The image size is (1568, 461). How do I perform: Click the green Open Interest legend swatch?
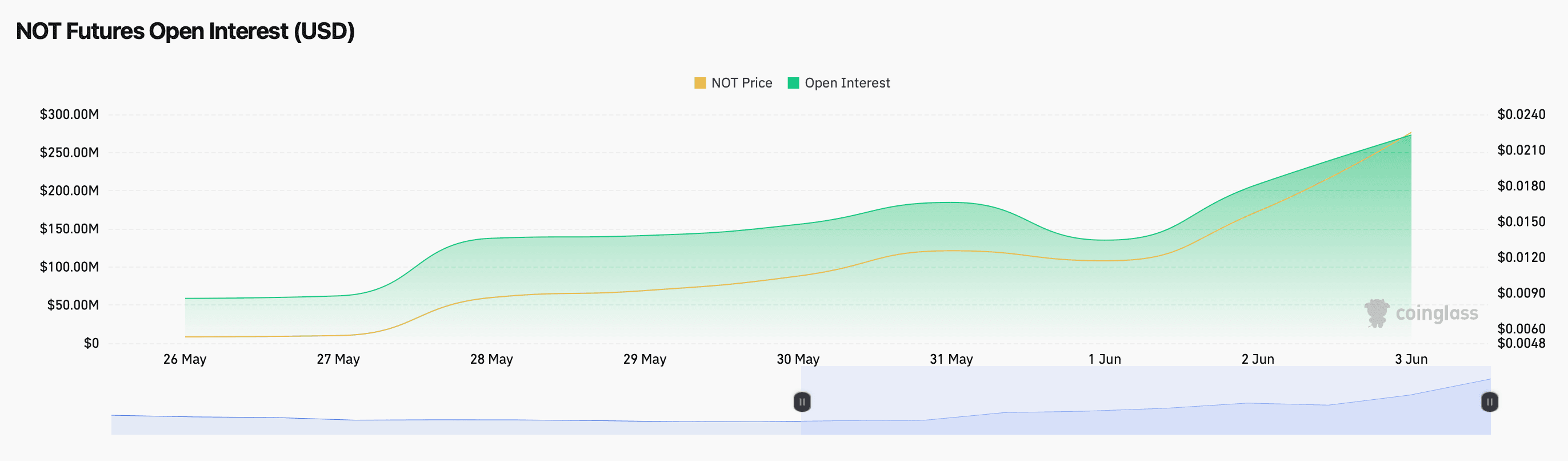pos(793,83)
